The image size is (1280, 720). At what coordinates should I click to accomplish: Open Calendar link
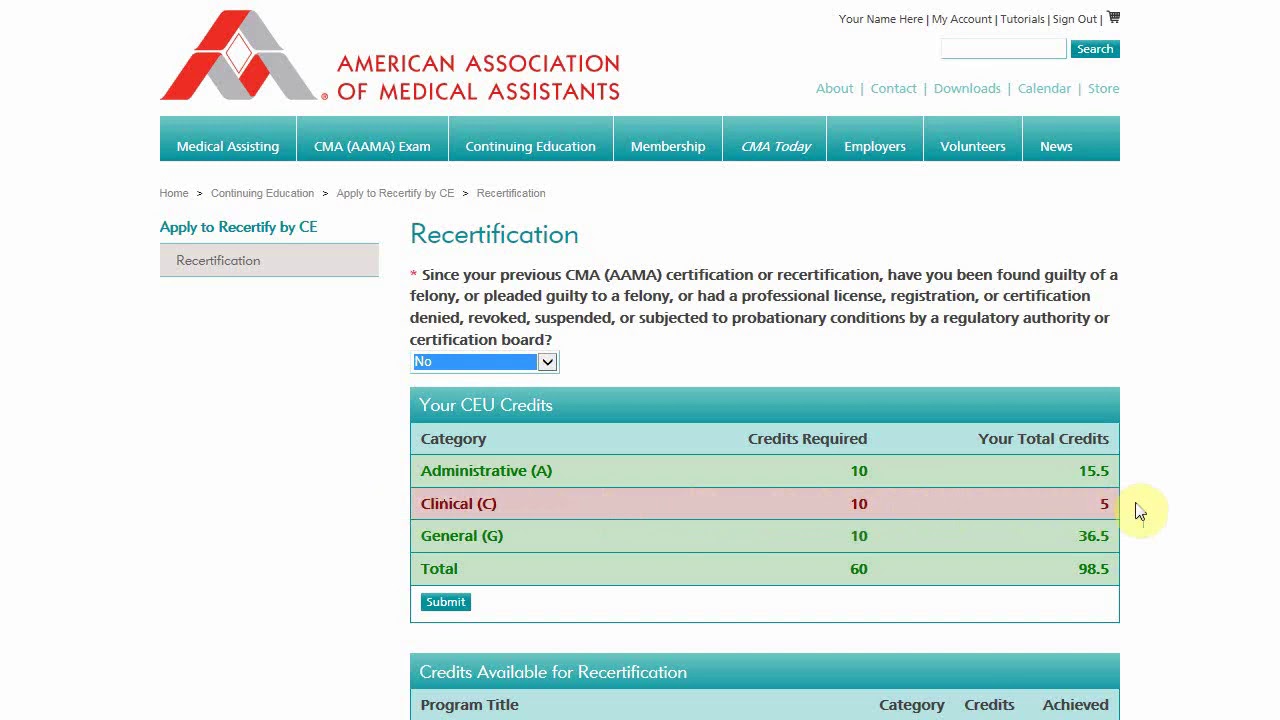click(1044, 88)
